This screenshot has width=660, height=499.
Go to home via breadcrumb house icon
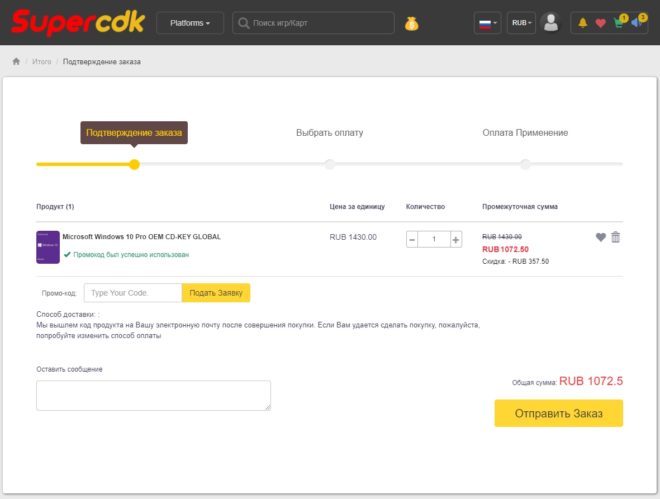pyautogui.click(x=16, y=61)
